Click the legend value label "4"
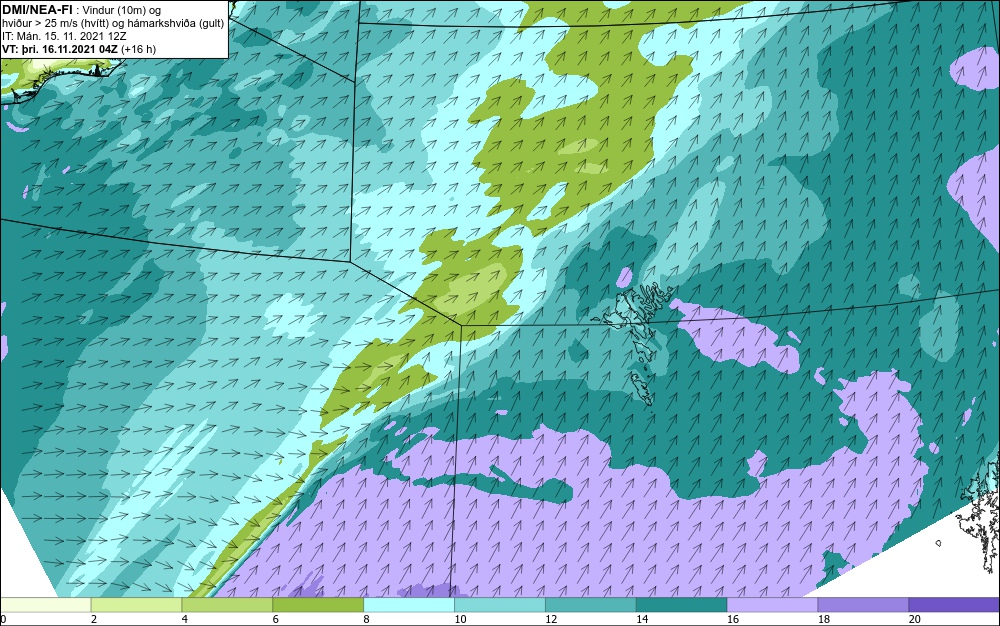The width and height of the screenshot is (1000, 626). (184, 619)
